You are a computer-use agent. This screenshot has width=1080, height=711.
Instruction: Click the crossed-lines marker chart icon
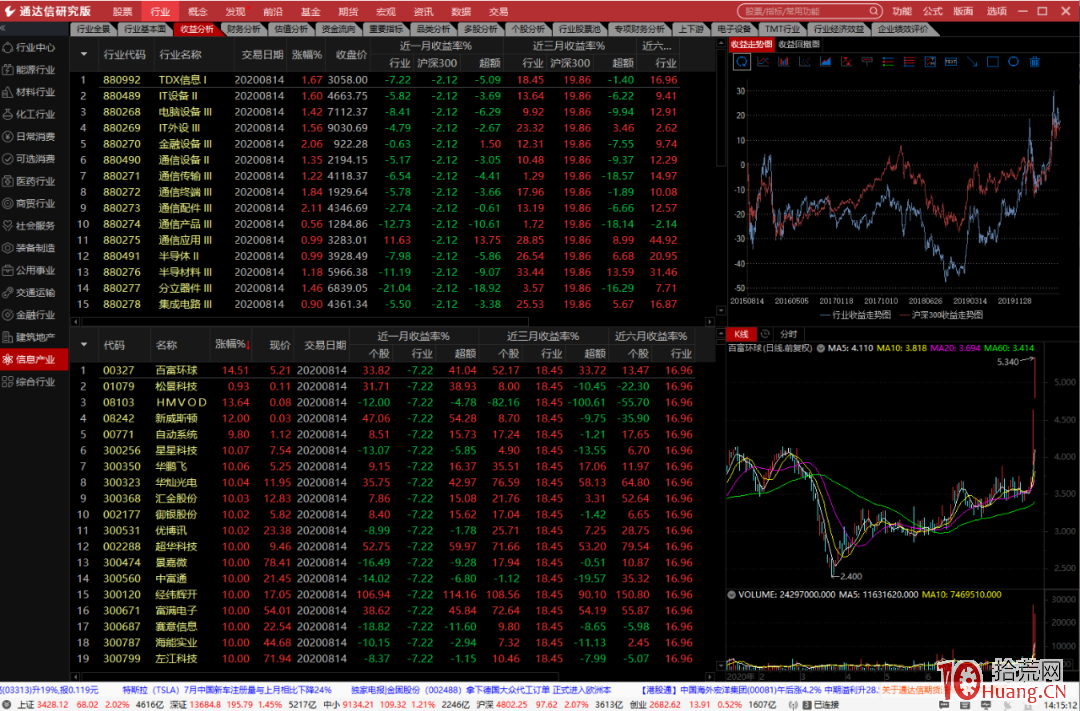point(846,62)
